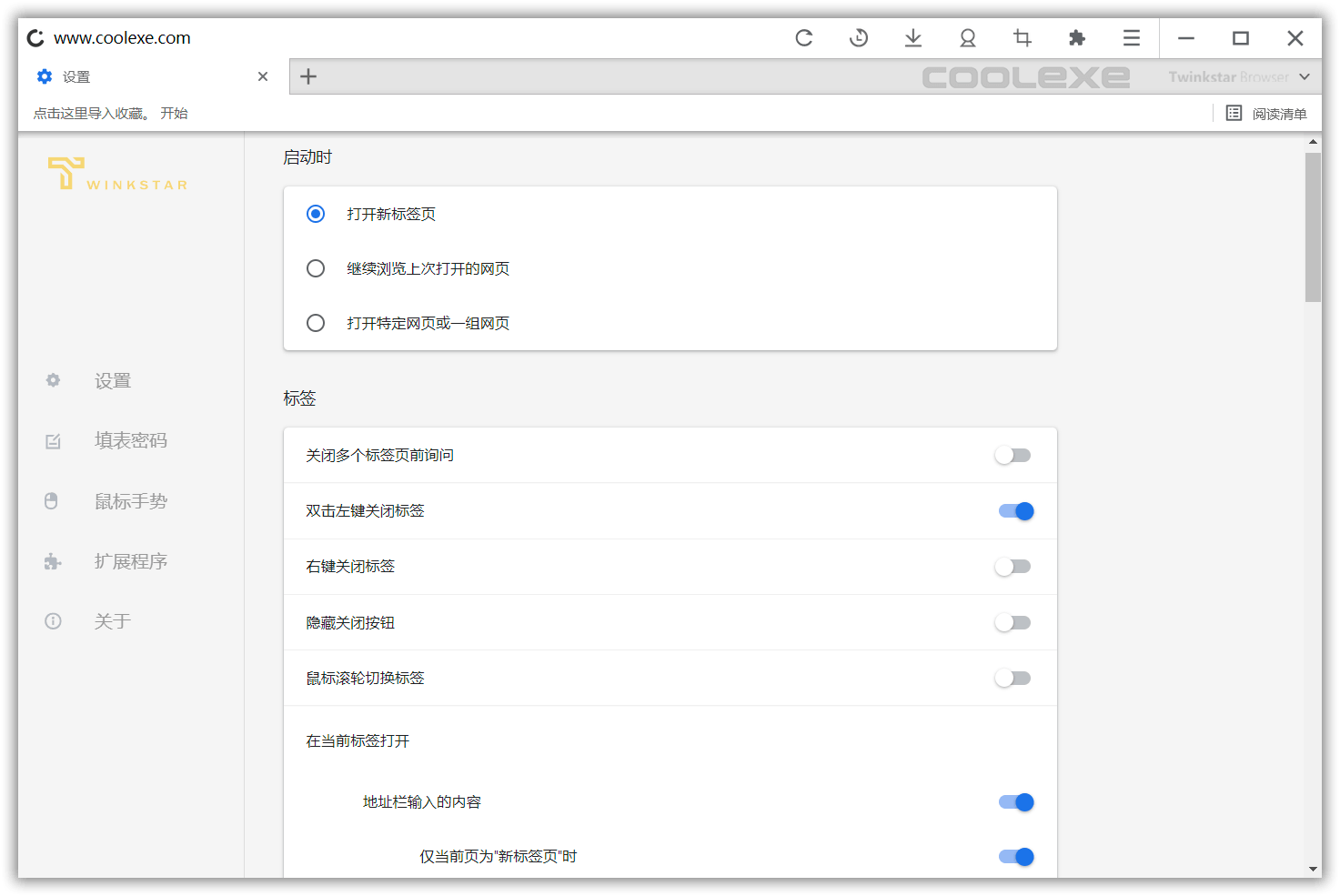Image resolution: width=1340 pixels, height=896 pixels.
Task: Expand the Twinkstar Browser dropdown chevron
Action: [x=1305, y=76]
